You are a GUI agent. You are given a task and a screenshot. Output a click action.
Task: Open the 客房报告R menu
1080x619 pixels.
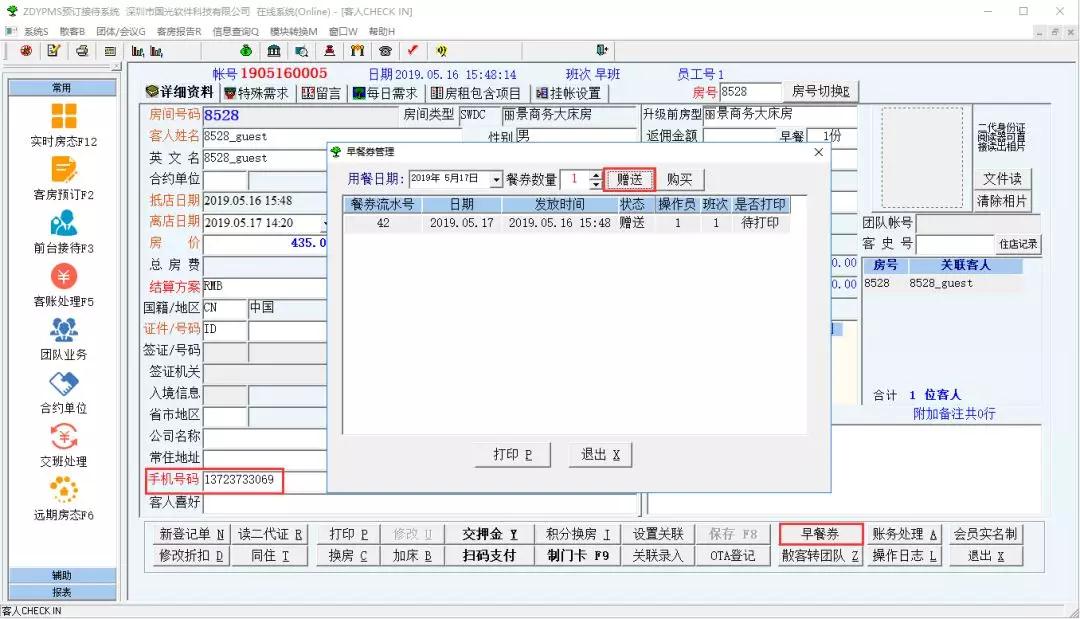tap(179, 31)
